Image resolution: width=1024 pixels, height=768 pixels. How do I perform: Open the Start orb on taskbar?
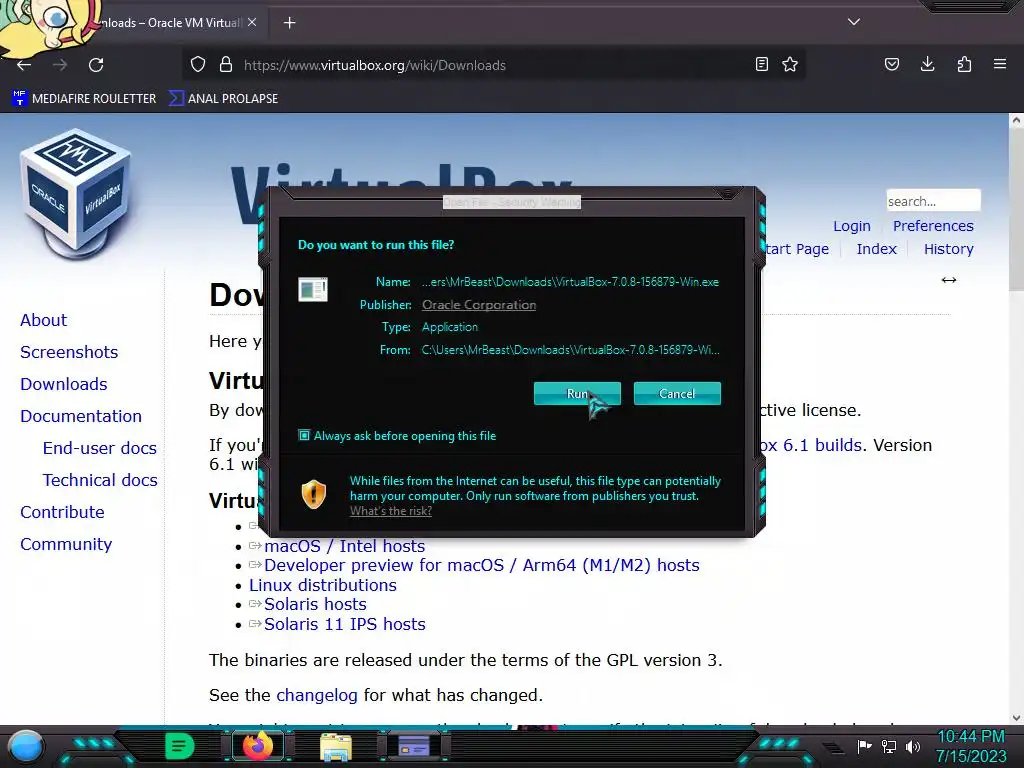coord(26,747)
